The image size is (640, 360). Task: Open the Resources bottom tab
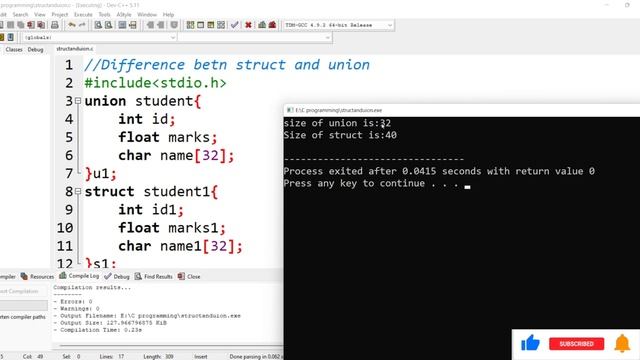38,276
